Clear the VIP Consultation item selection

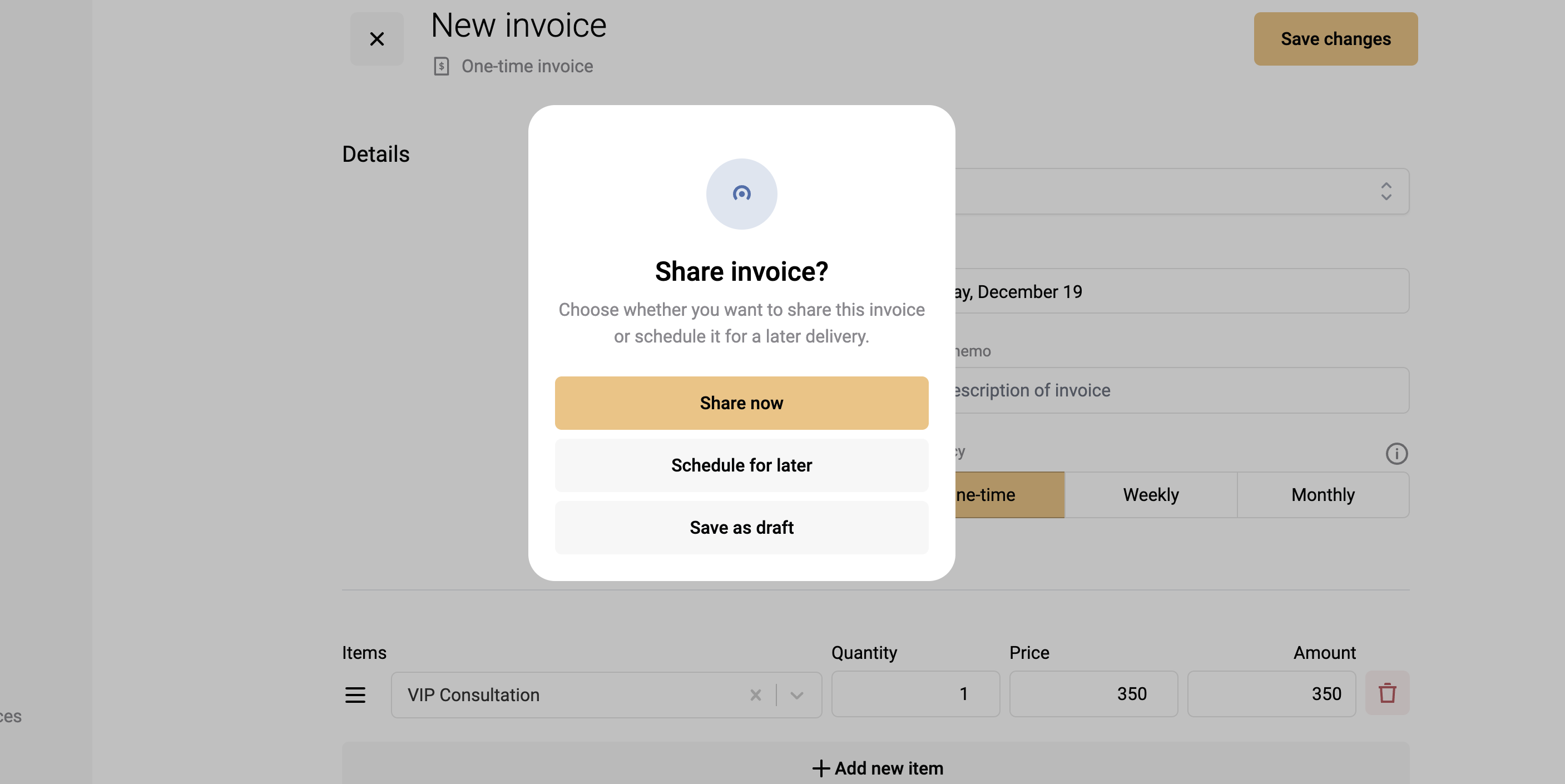coord(755,694)
